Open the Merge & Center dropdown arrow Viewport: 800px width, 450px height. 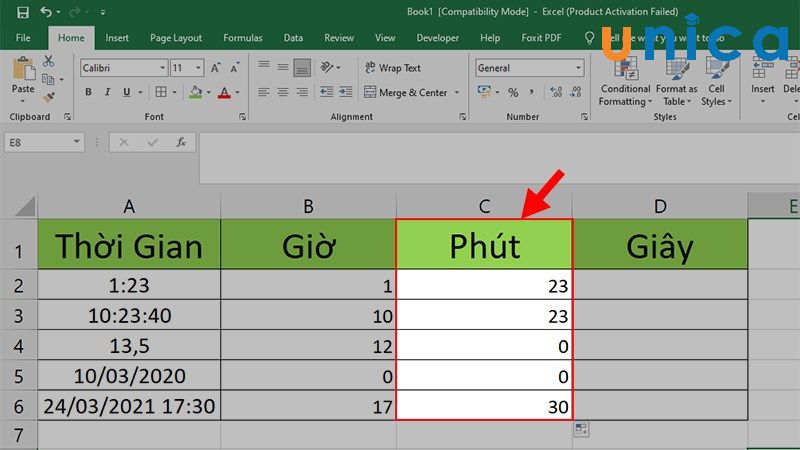tap(457, 92)
